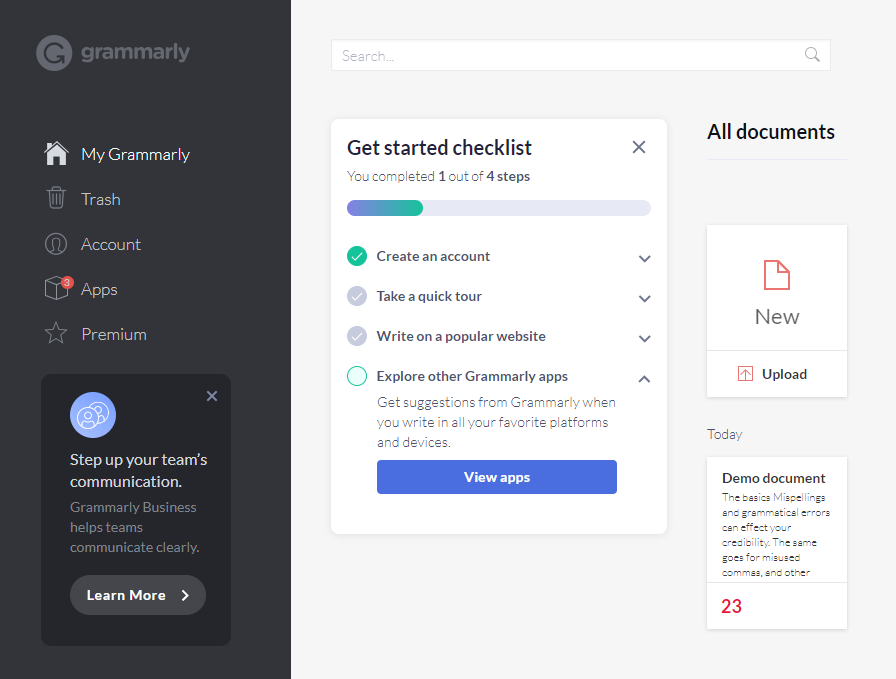Click into the Search field

[x=580, y=55]
